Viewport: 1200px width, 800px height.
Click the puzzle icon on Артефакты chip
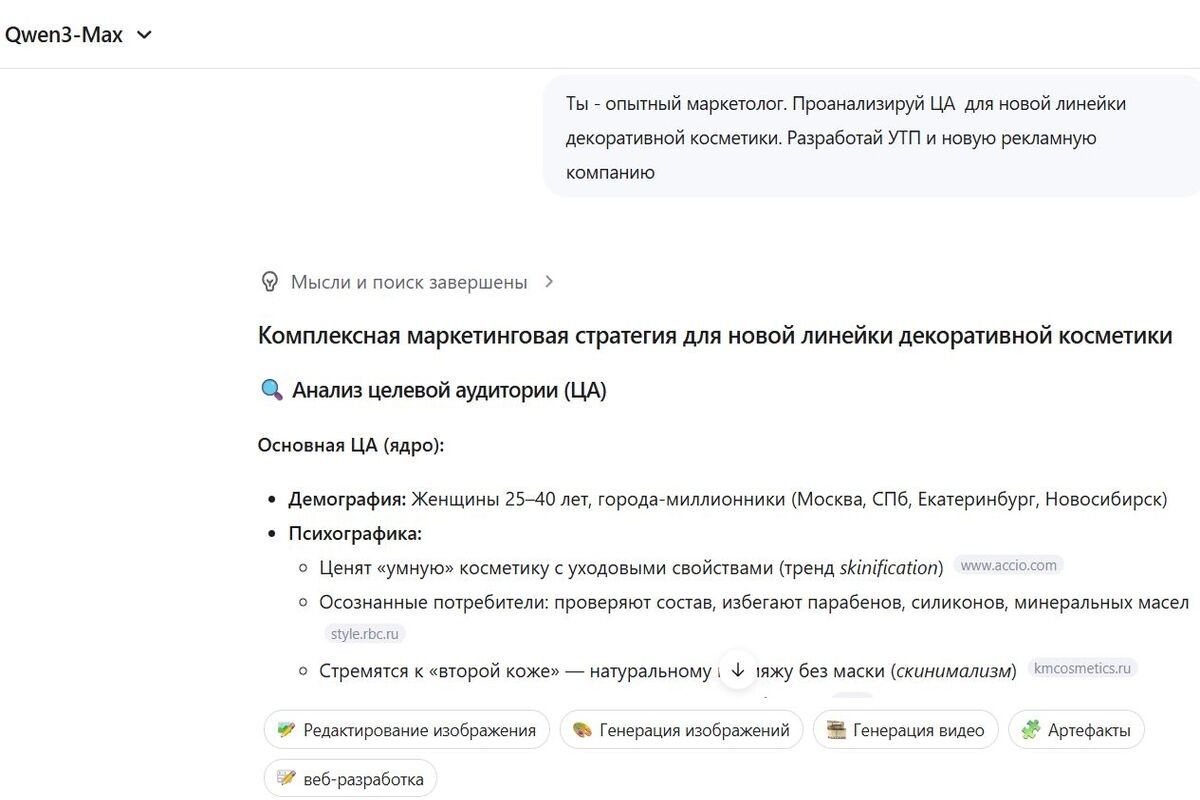pyautogui.click(x=1031, y=730)
